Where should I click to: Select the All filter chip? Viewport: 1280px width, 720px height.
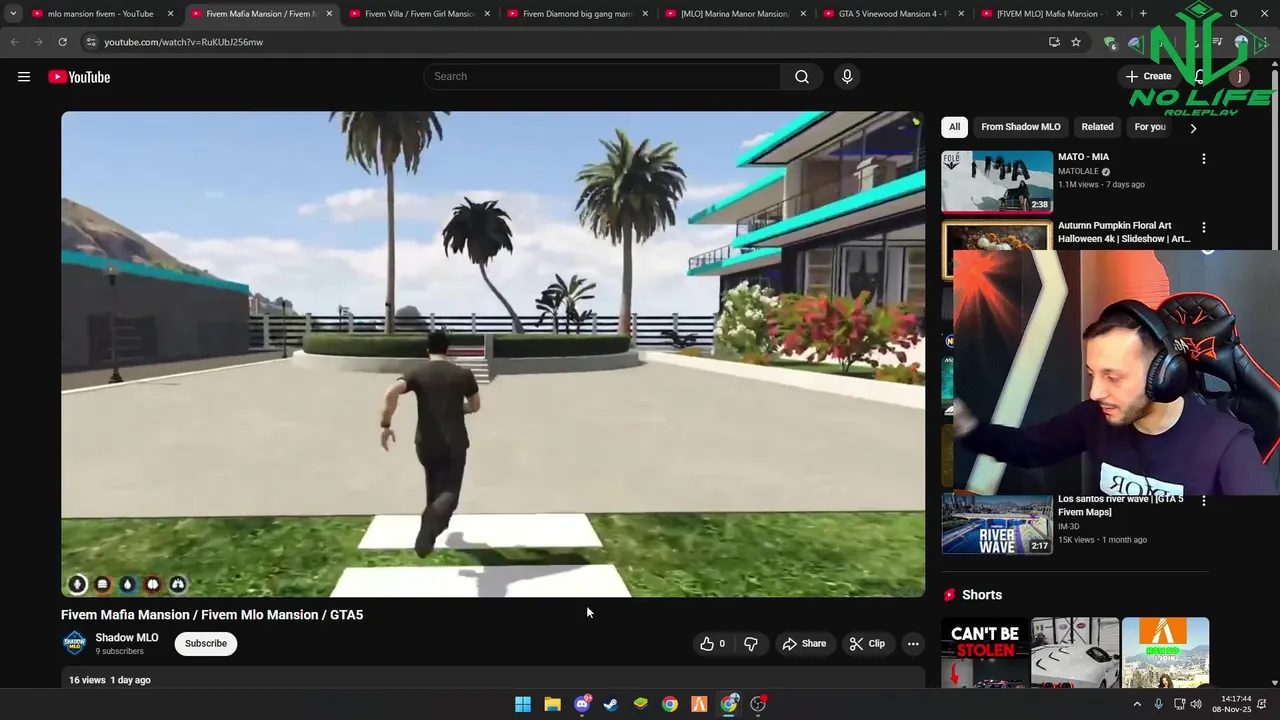pos(954,127)
